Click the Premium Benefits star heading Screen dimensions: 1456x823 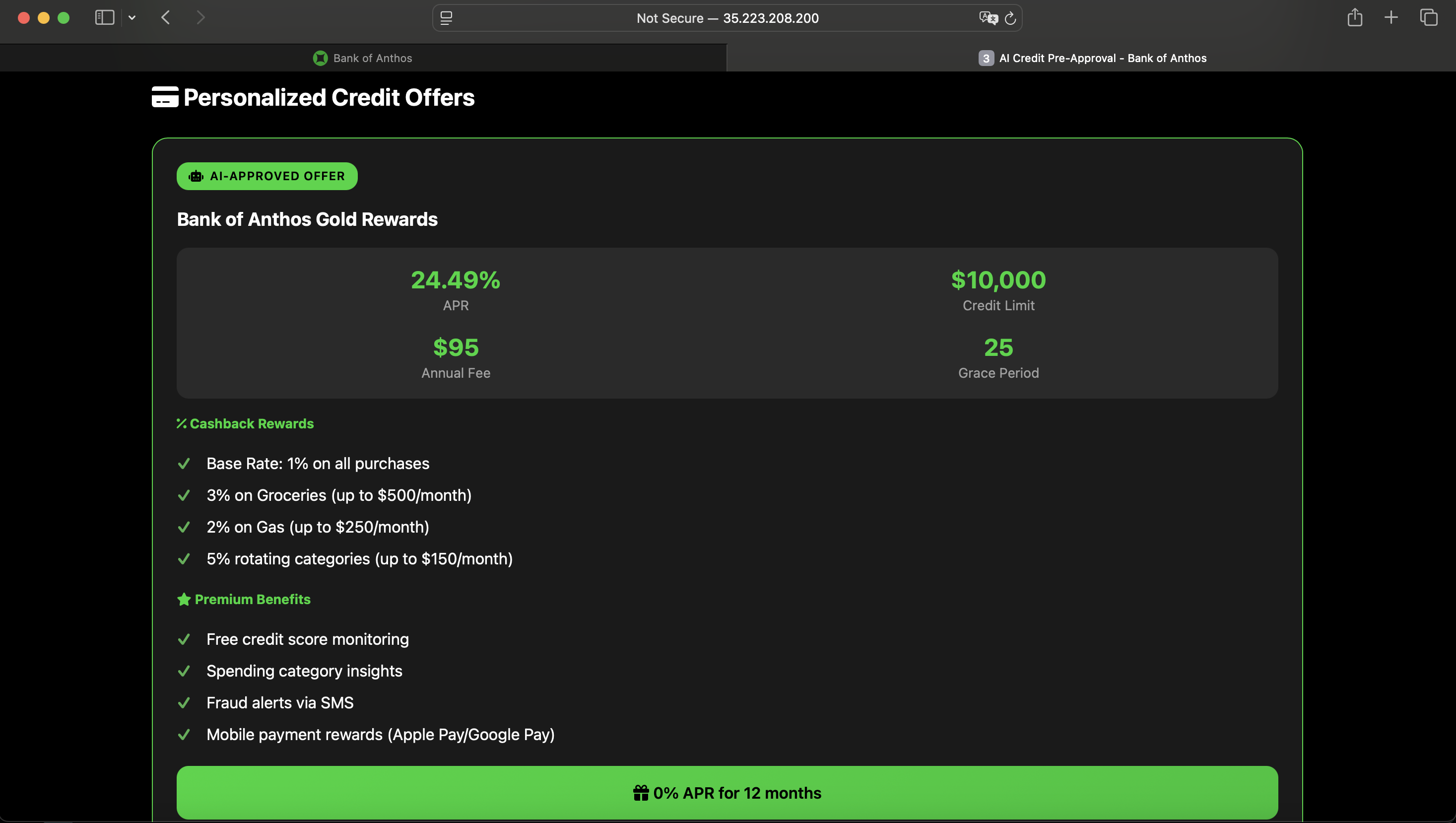pos(244,599)
